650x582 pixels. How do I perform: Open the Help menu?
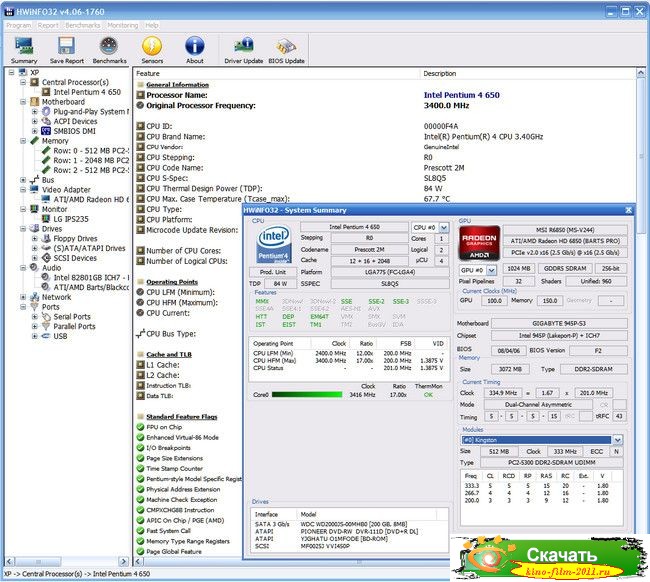click(x=152, y=25)
